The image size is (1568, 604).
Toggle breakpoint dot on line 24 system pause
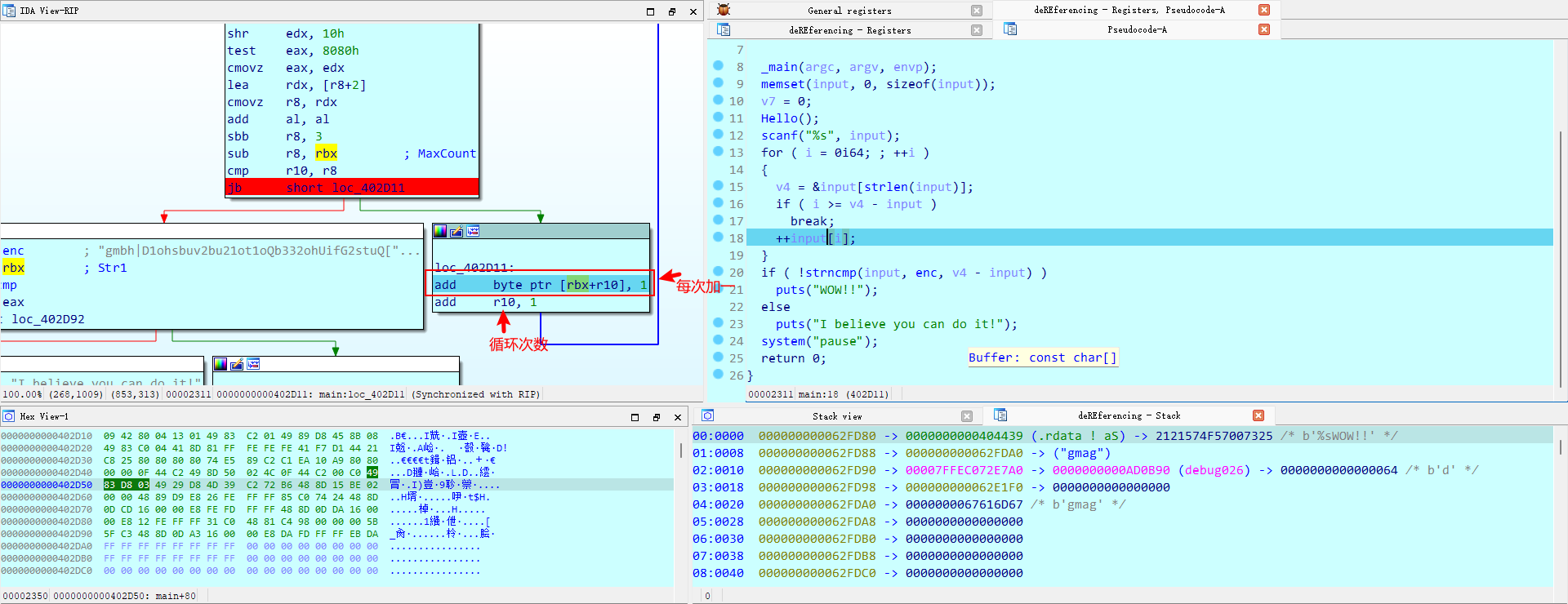coord(718,340)
